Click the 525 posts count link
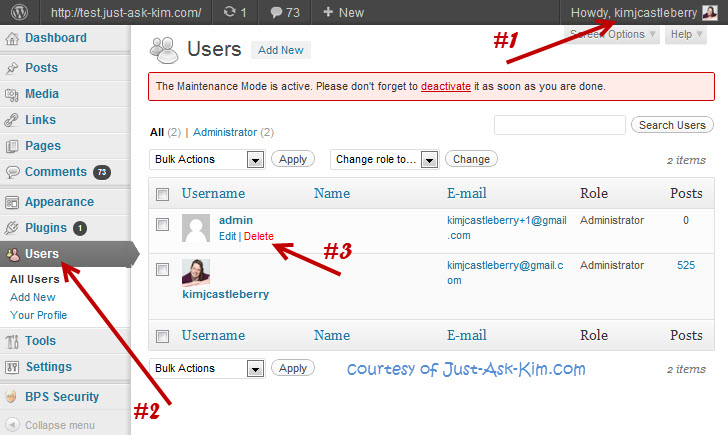This screenshot has width=728, height=435. [x=686, y=265]
